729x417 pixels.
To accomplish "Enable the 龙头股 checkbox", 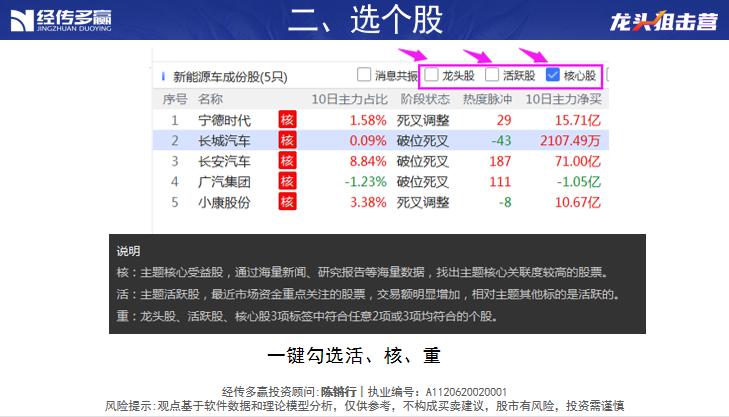I will click(431, 74).
